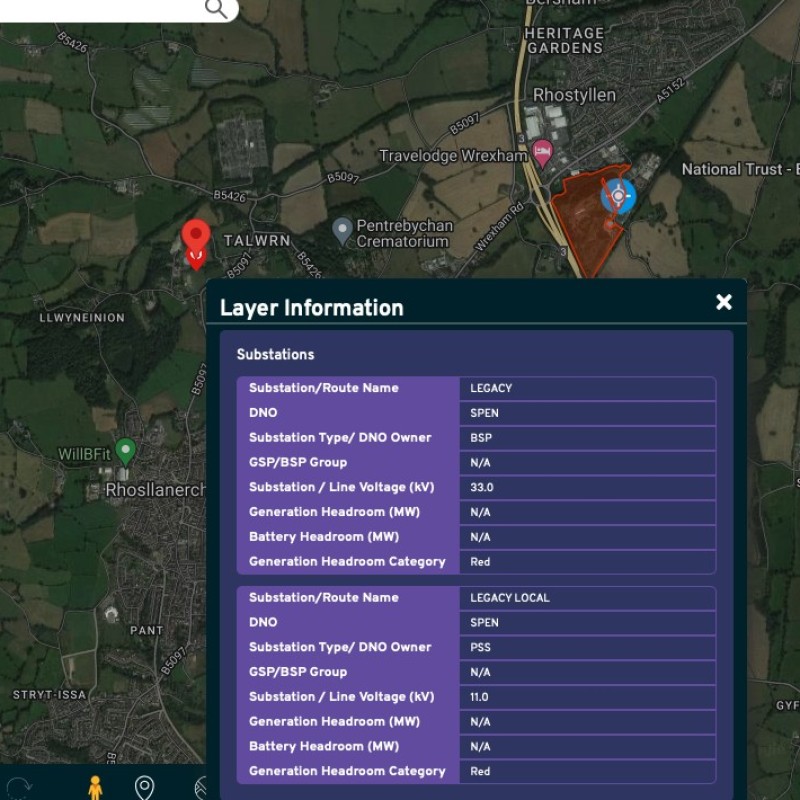
Task: Click 'SPEN' DNO value in LEGACY LOCAL table
Action: (x=484, y=622)
